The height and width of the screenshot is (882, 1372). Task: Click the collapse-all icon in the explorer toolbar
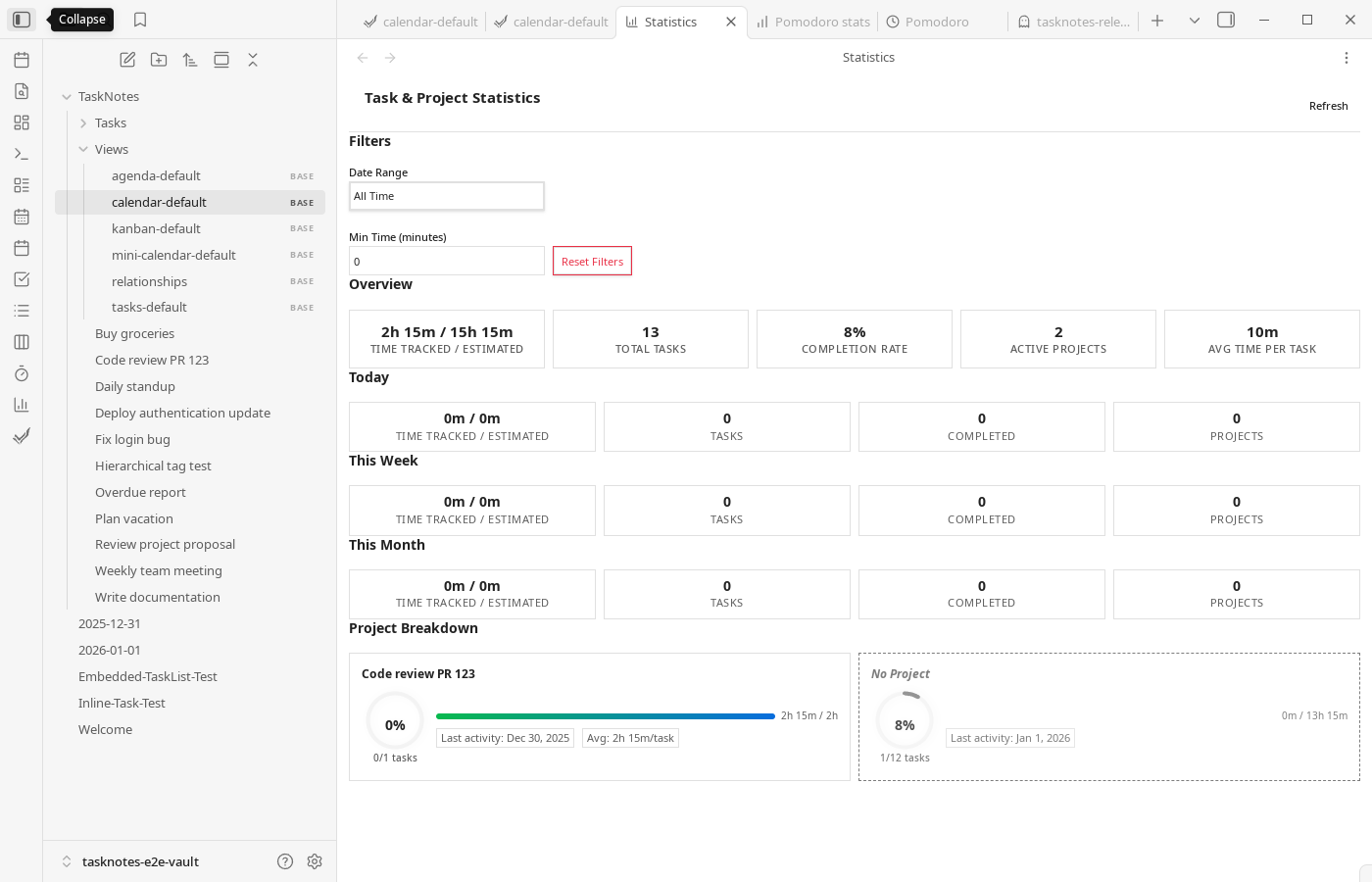(x=252, y=59)
